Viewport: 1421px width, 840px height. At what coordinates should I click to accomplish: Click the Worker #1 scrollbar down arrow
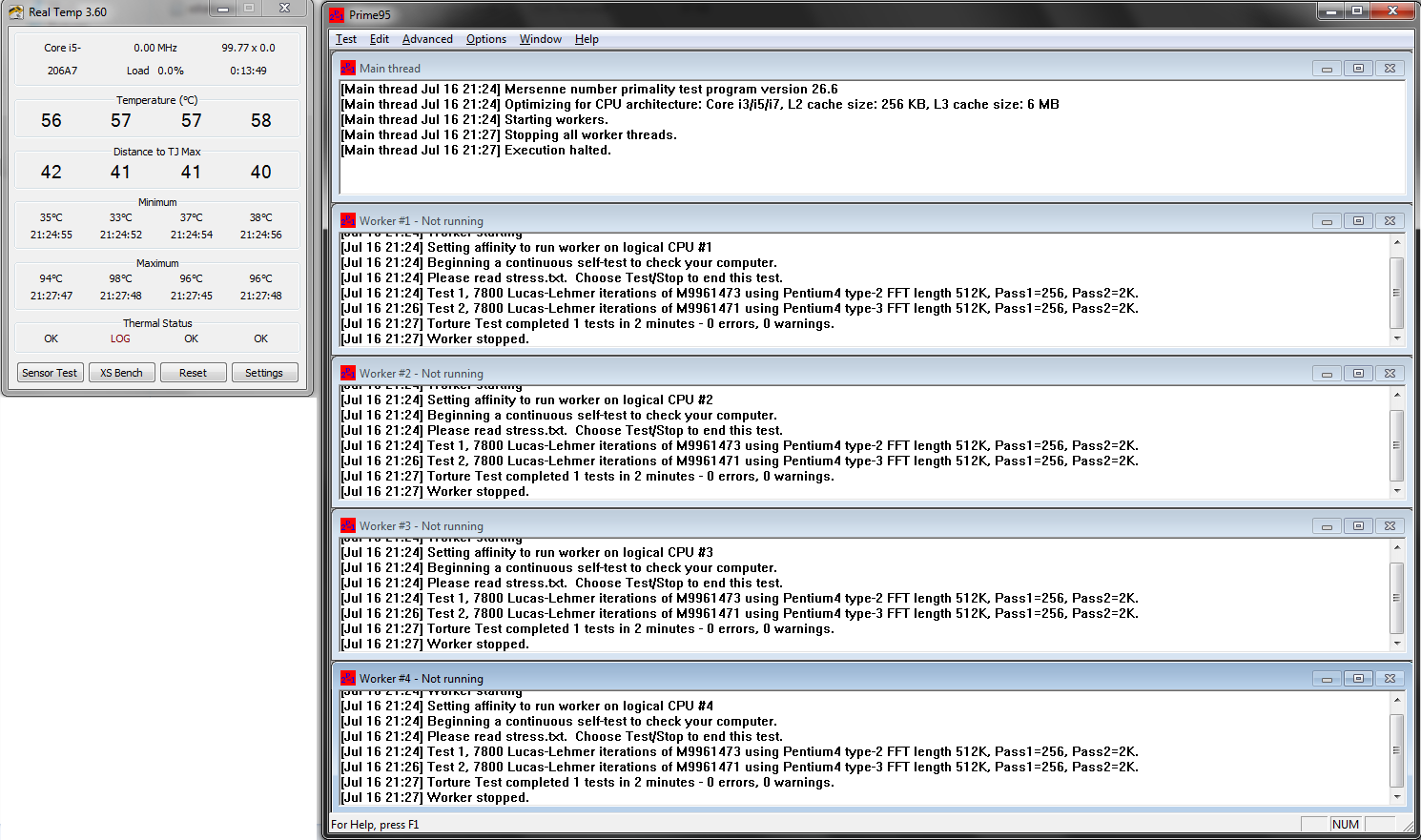(x=1397, y=338)
